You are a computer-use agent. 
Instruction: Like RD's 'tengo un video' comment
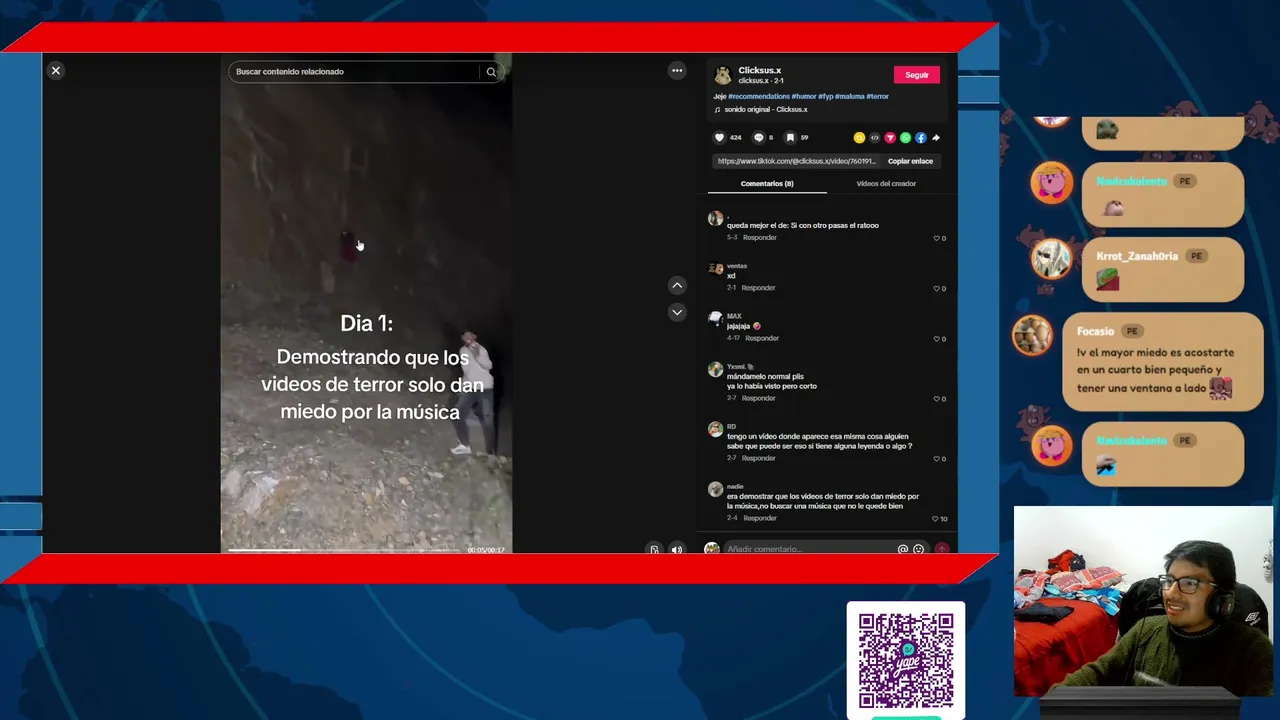coord(937,458)
